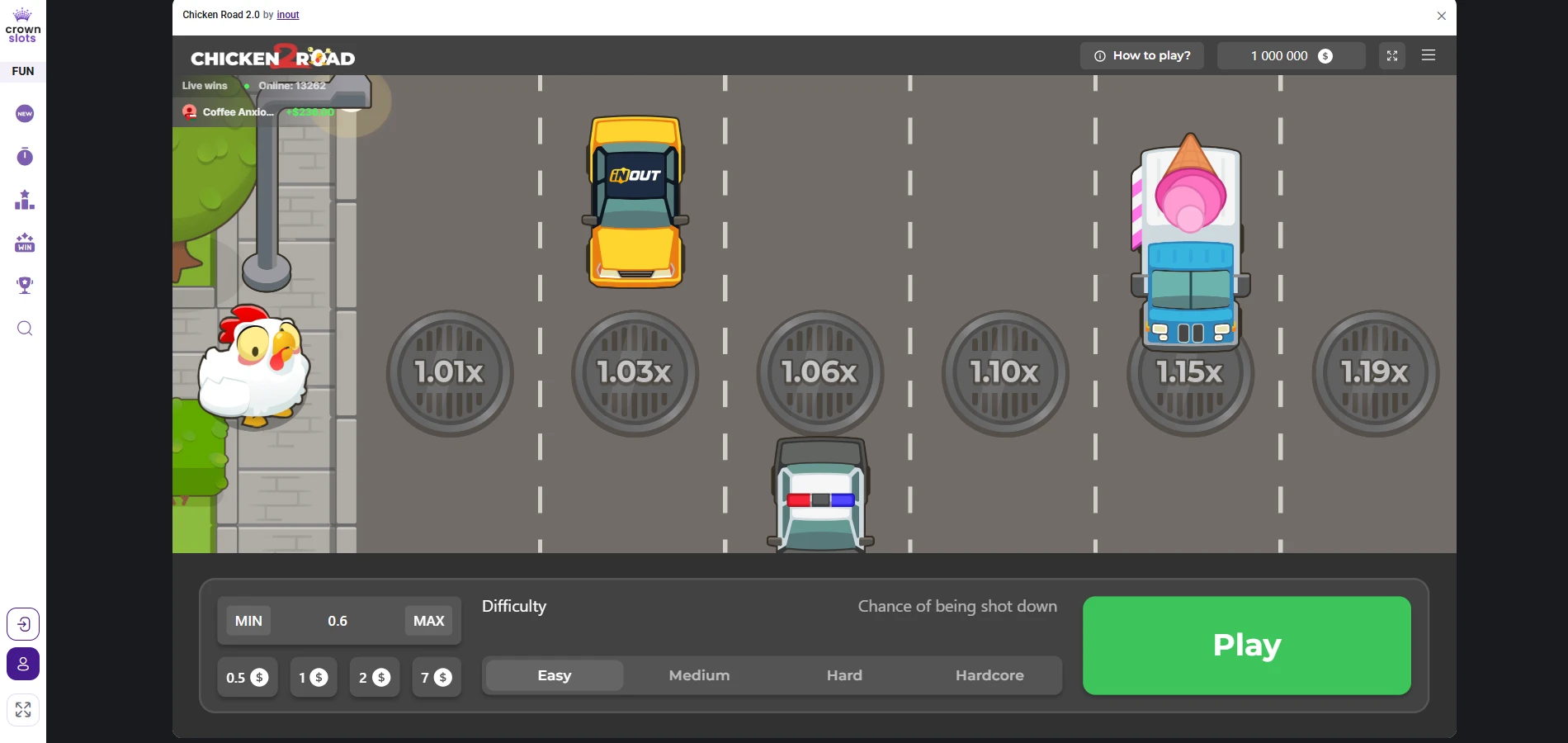Open the hamburger menu
The width and height of the screenshot is (1568, 743).
[x=1429, y=55]
